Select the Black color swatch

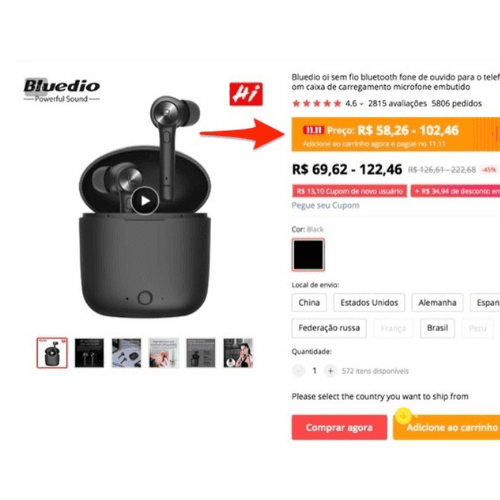pos(308,255)
